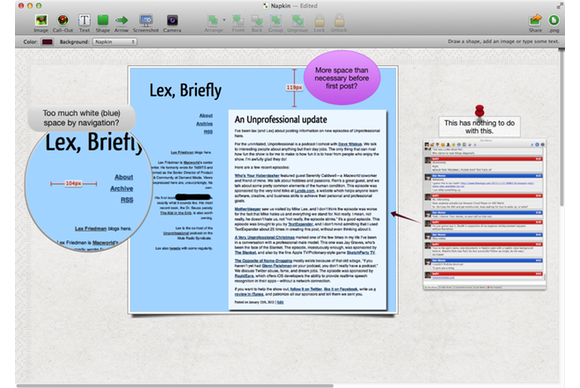Viewport: 580px width, 388px height.
Task: Click the vertical scrollbar on the right
Action: coord(562,128)
